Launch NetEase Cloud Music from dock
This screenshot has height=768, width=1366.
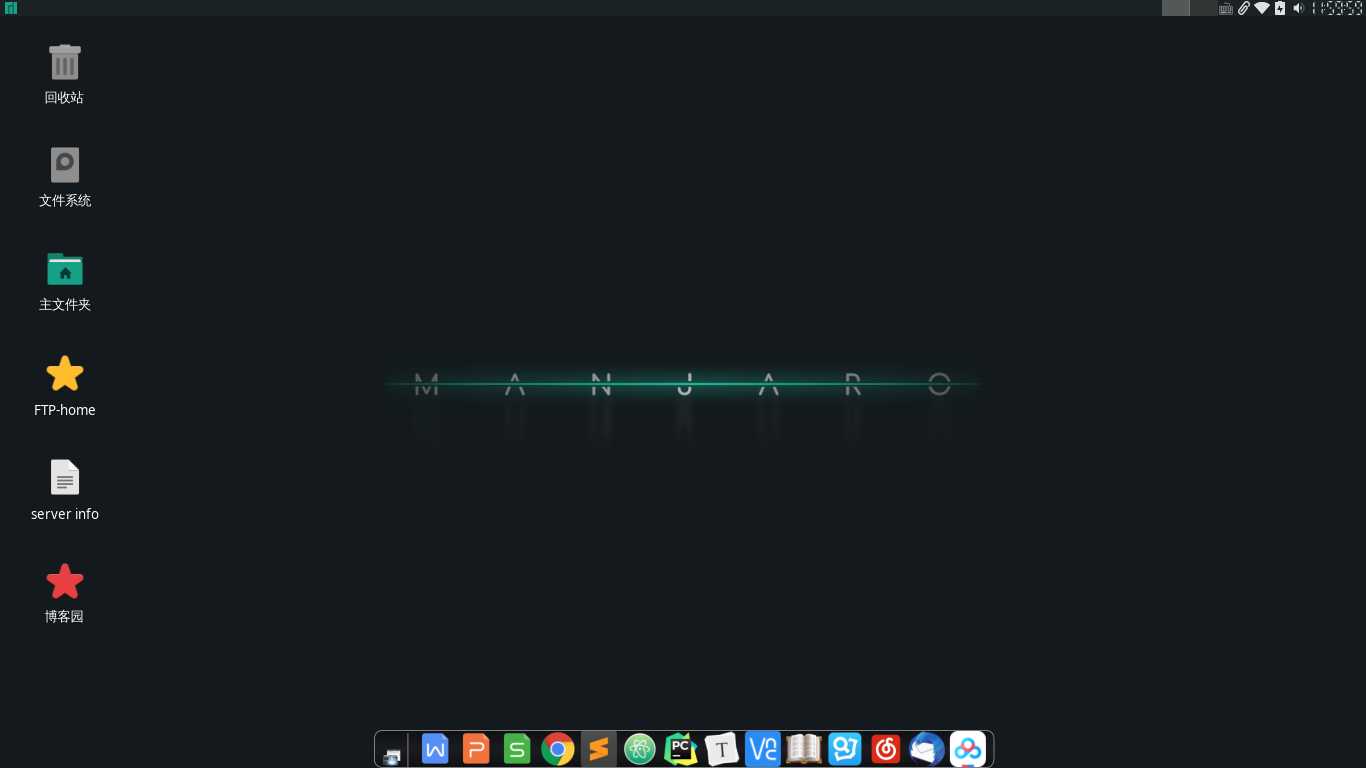(x=886, y=749)
